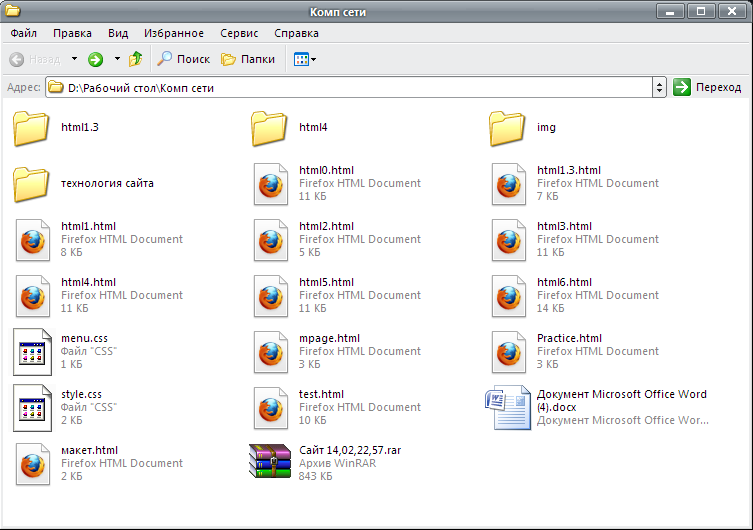Expand the Назад history dropdown arrow

[74, 59]
